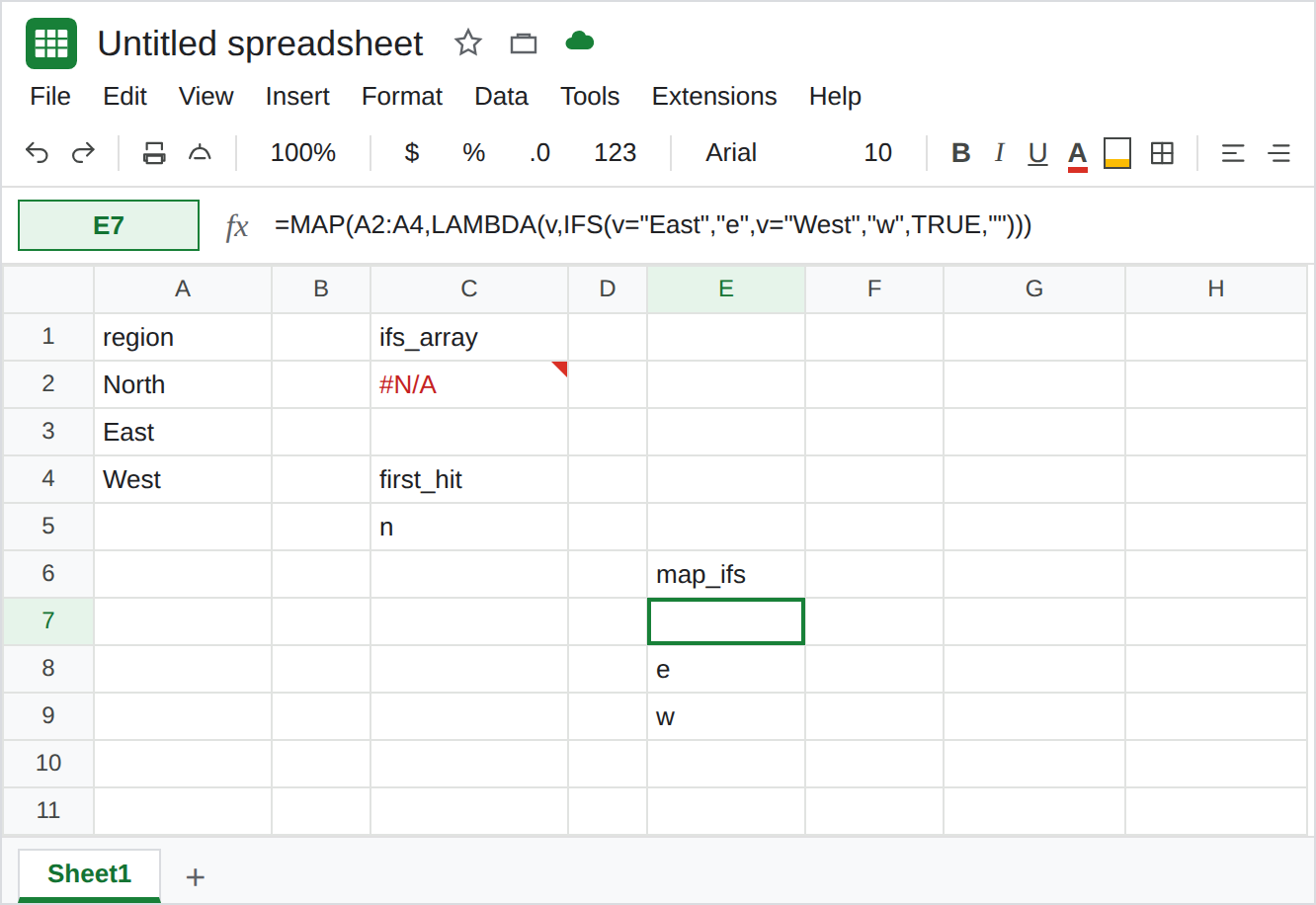Select column E header
Screen dimensions: 1316x905
click(726, 288)
